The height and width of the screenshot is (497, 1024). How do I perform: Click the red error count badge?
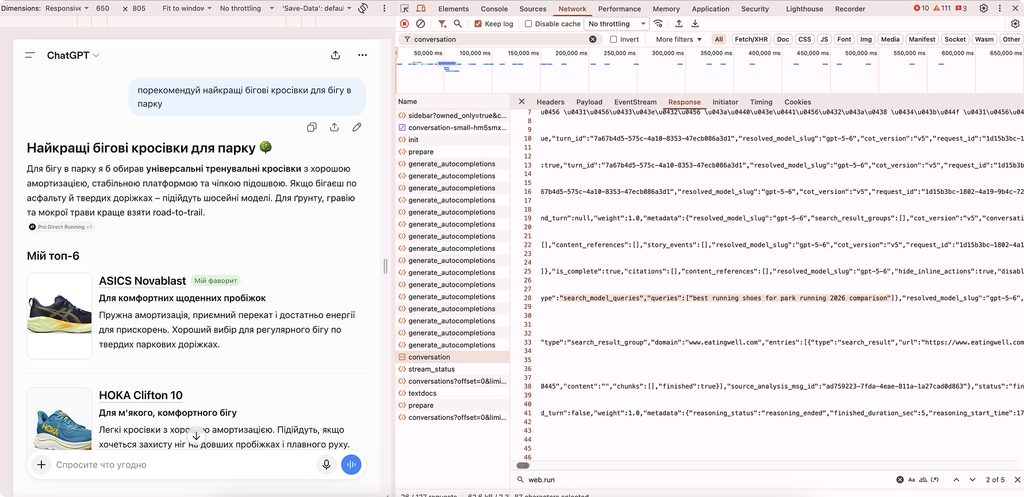[x=921, y=8]
